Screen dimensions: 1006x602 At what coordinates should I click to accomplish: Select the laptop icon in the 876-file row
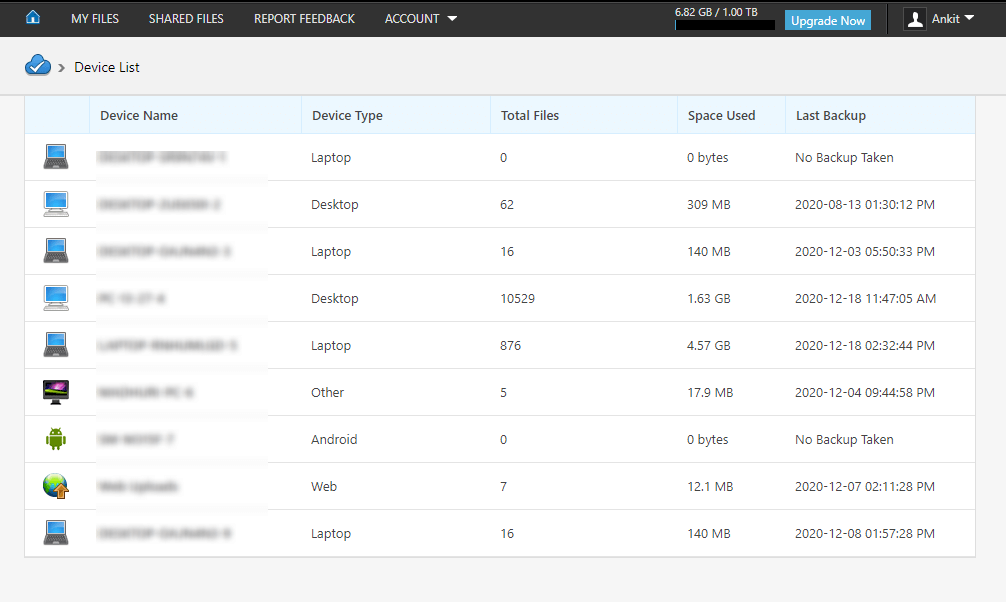point(56,345)
